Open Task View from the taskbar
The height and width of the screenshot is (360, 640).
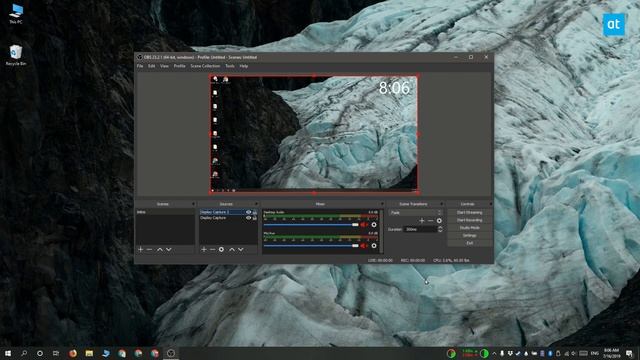pos(56,353)
